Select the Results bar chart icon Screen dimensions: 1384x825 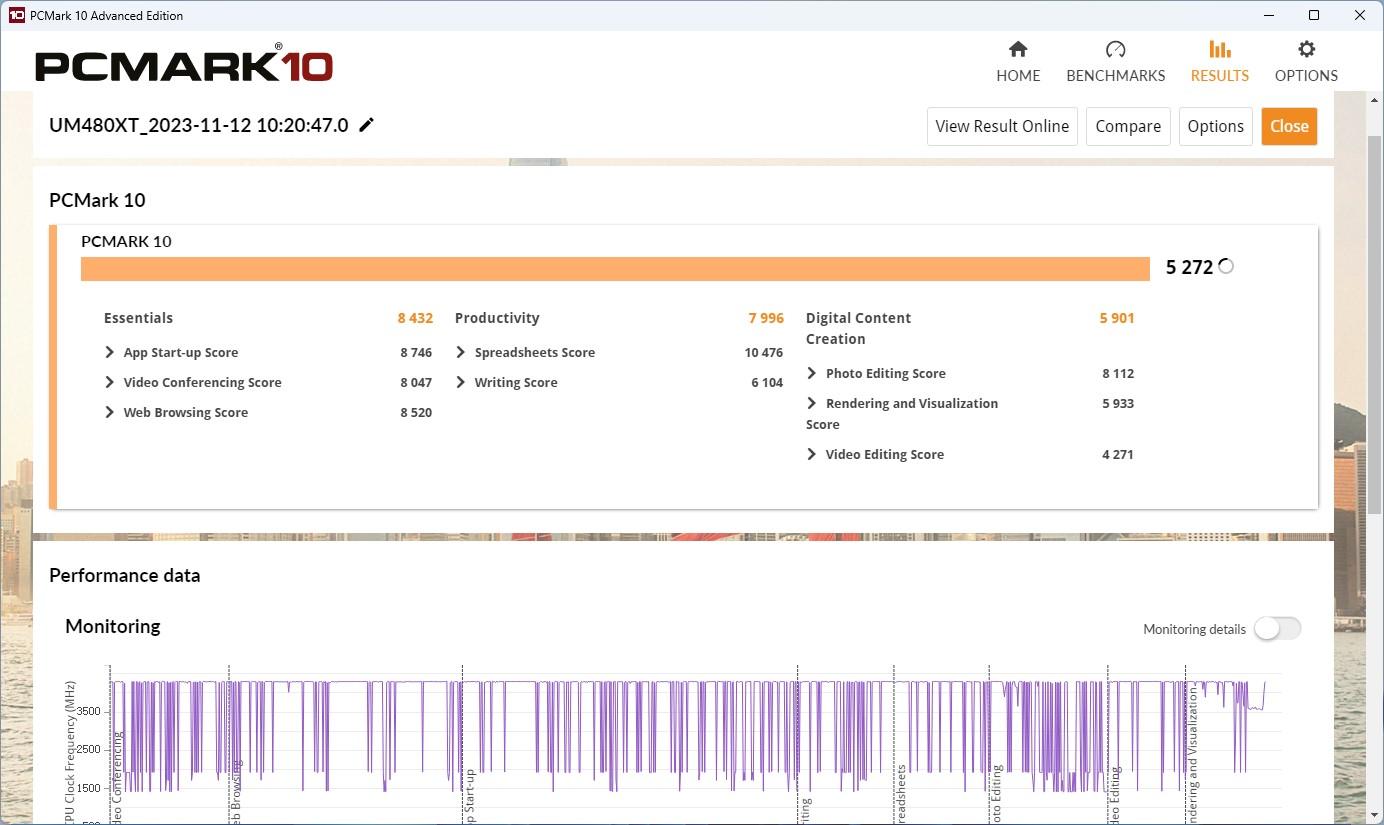[x=1219, y=49]
